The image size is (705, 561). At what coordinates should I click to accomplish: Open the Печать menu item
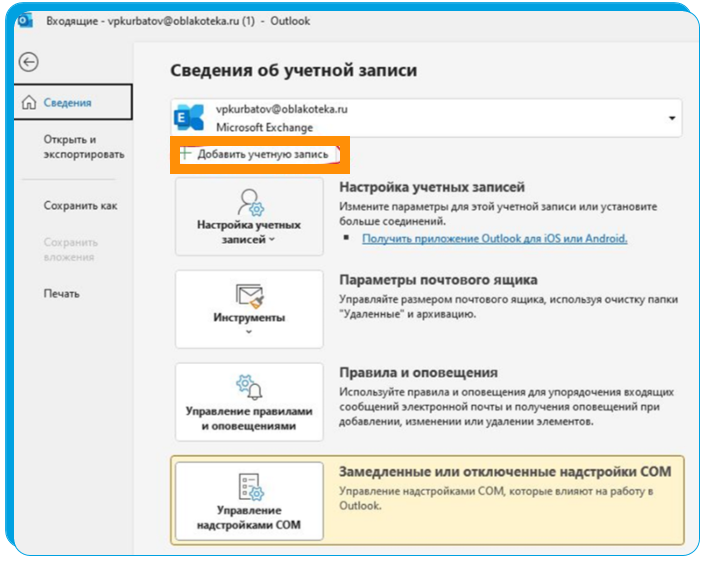click(62, 294)
